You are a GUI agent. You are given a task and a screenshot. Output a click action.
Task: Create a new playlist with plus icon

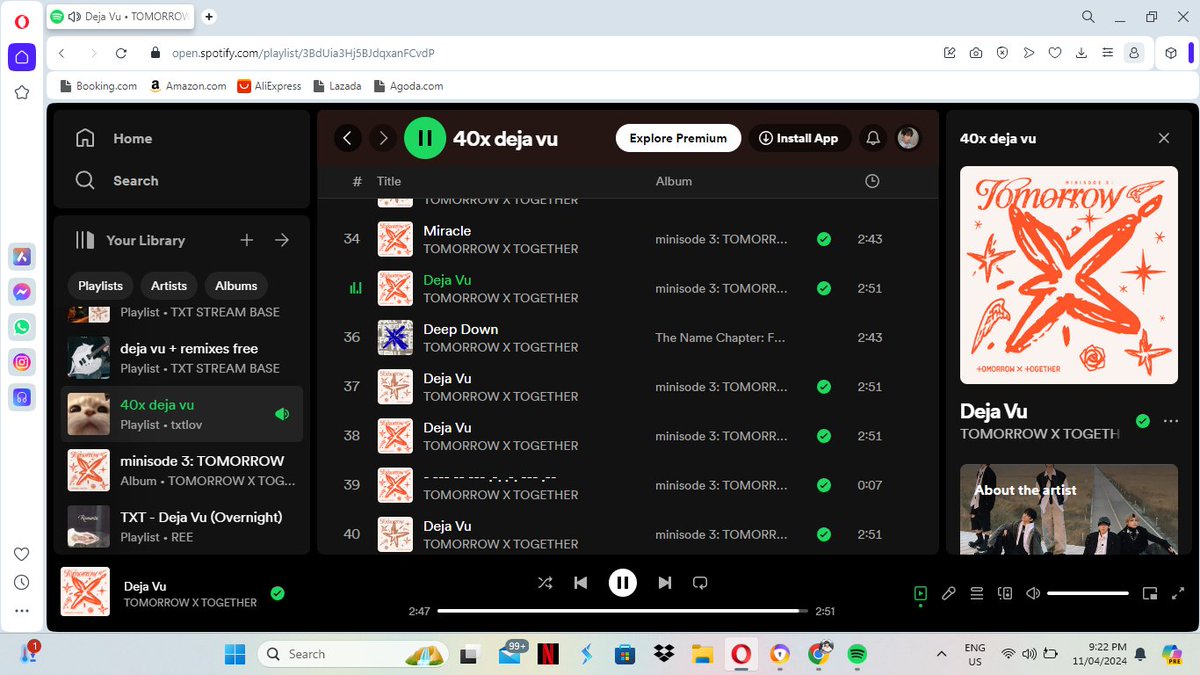(x=247, y=240)
